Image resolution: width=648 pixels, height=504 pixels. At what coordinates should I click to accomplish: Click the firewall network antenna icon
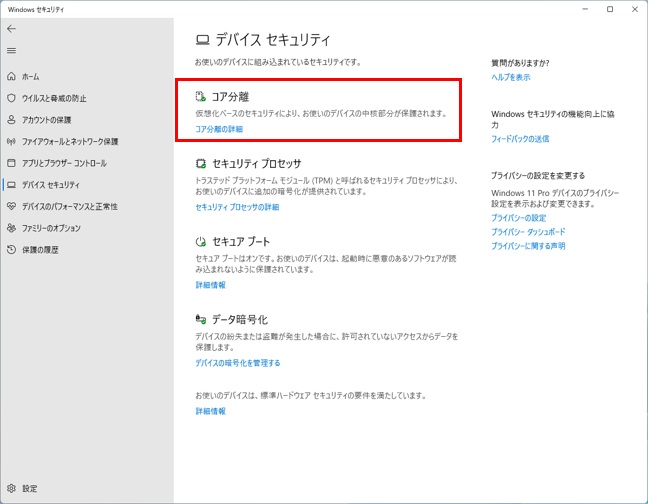click(12, 141)
